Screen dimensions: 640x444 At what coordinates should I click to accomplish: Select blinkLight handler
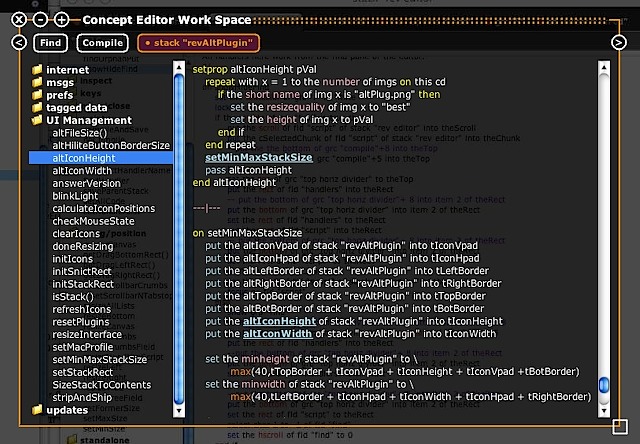[x=75, y=196]
